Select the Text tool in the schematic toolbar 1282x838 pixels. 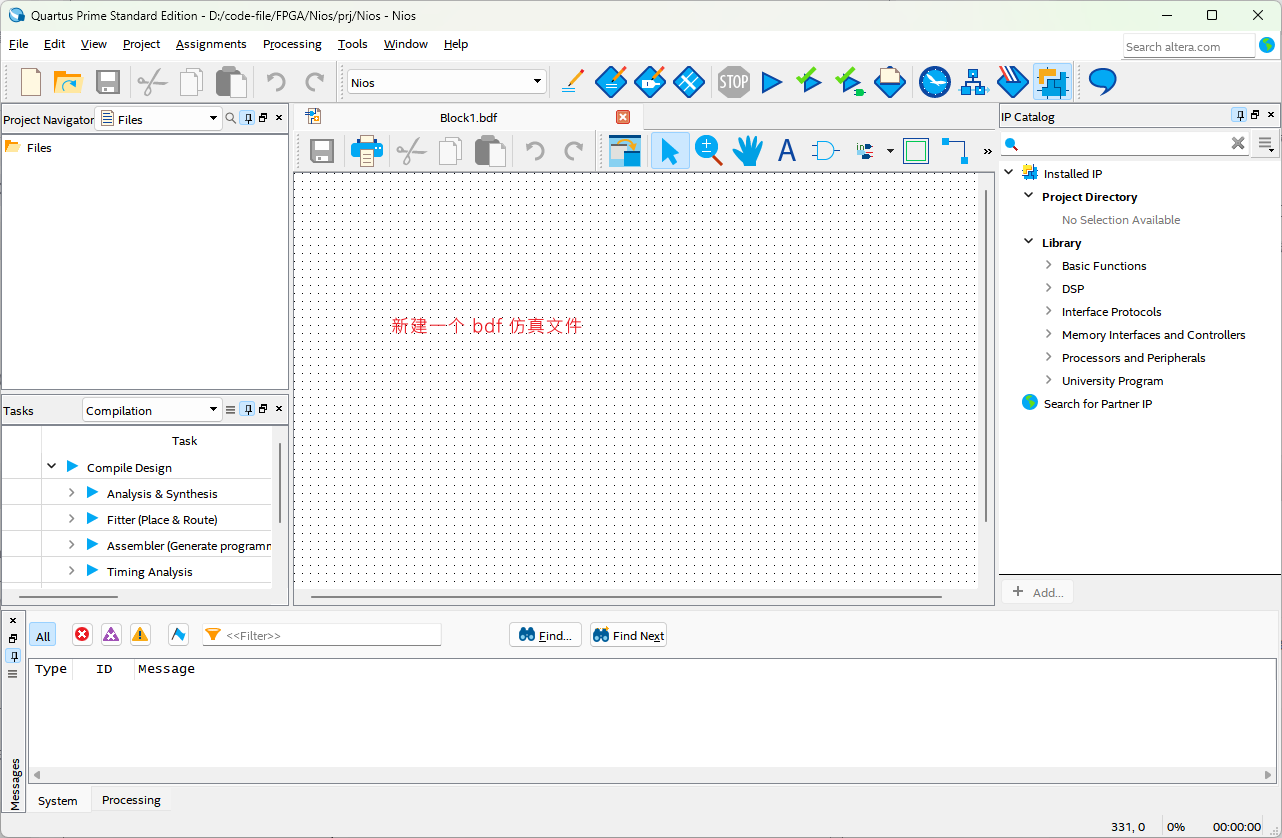[x=786, y=150]
